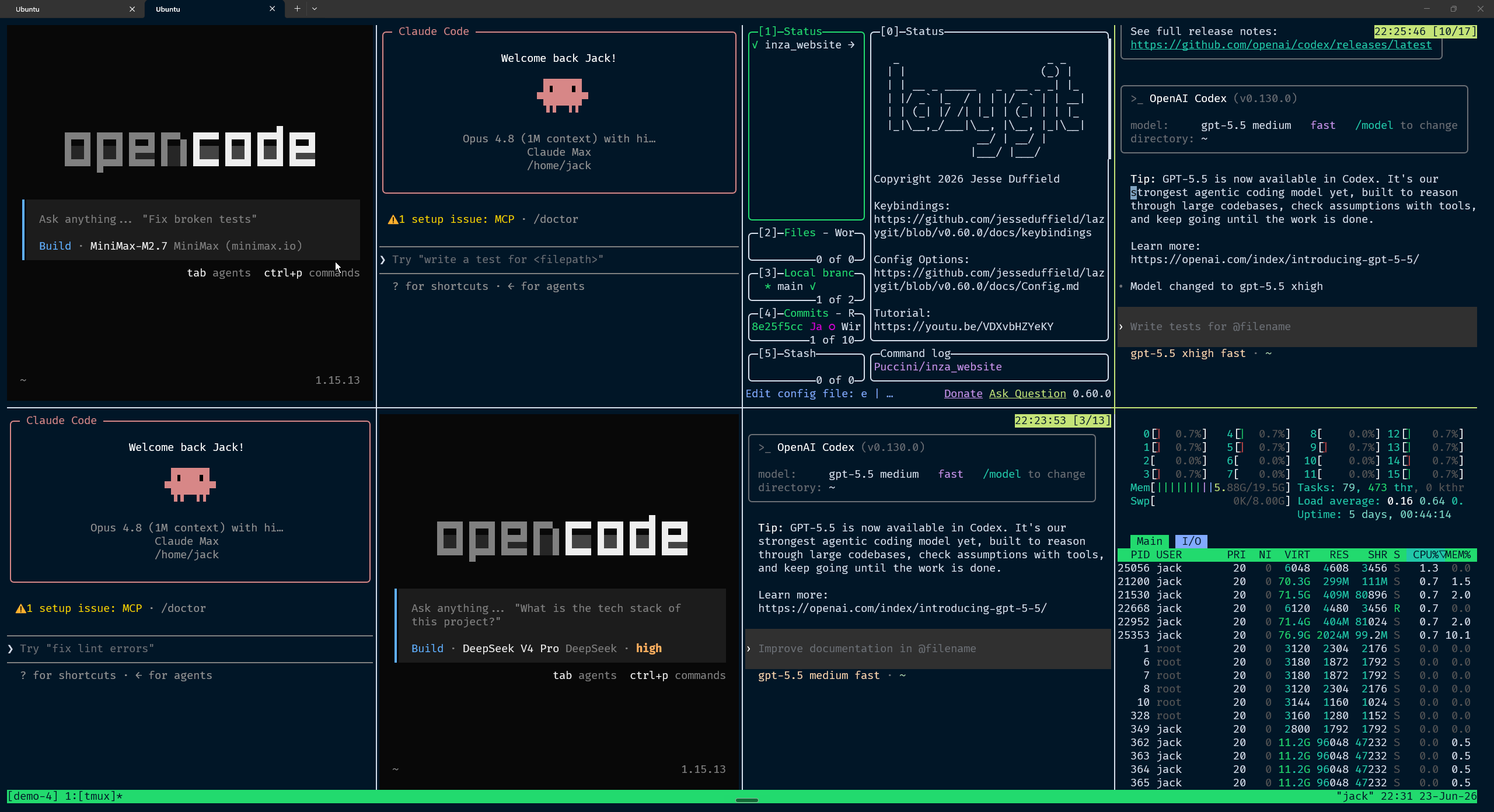Select htop process row PID 22668
This screenshot has width=1494, height=812.
coord(1297,608)
